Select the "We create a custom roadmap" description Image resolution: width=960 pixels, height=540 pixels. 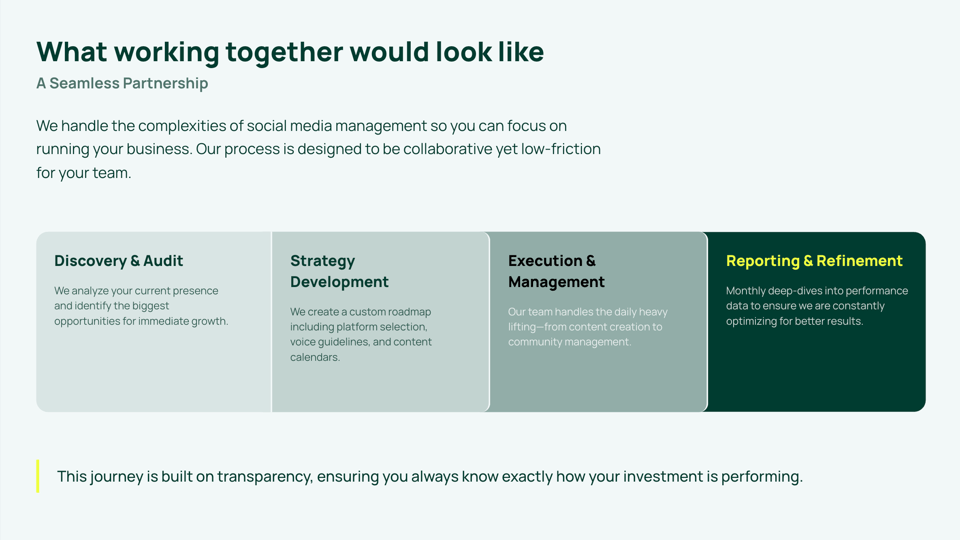tap(361, 334)
